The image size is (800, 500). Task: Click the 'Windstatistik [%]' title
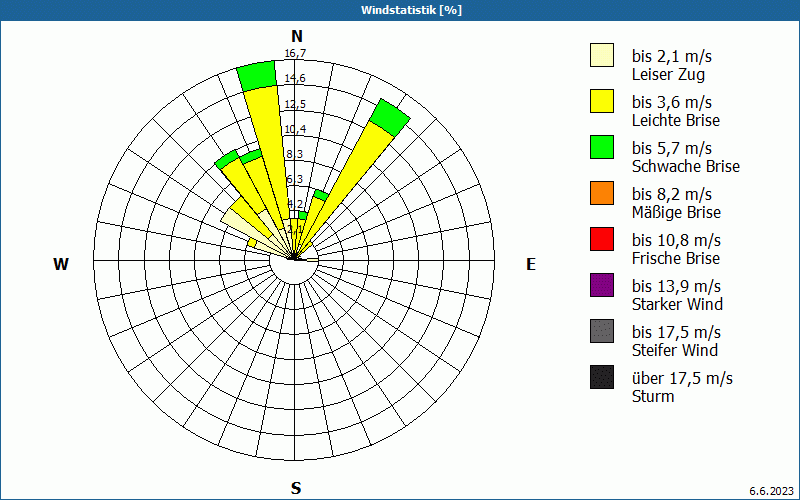[x=411, y=10]
